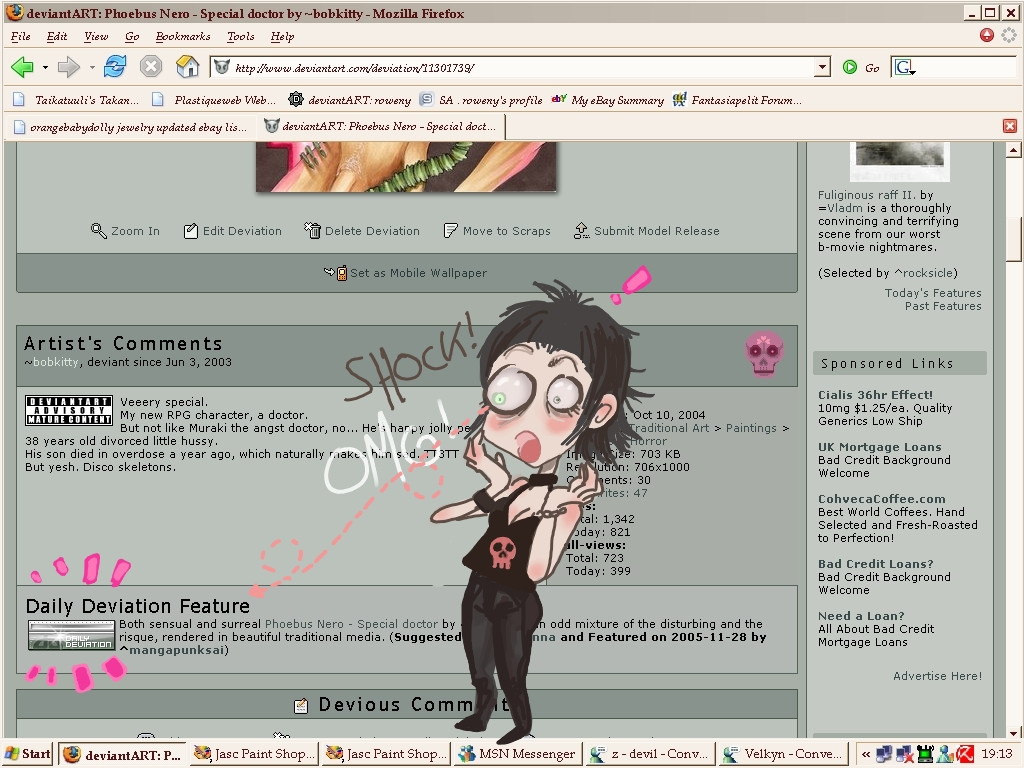Click the UK Mortgage Loans sponsored link
1024x768 pixels.
(880, 447)
